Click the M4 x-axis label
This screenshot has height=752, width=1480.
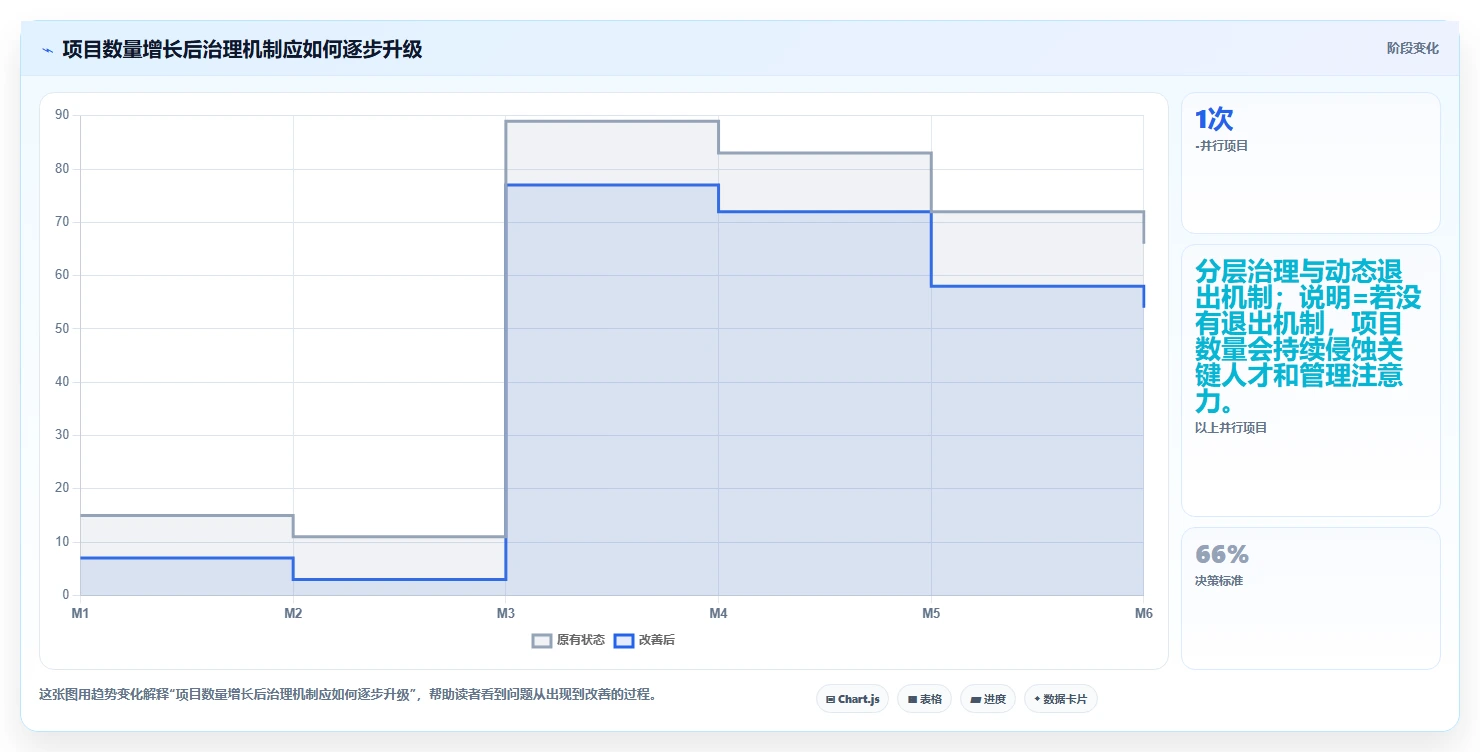click(x=718, y=613)
